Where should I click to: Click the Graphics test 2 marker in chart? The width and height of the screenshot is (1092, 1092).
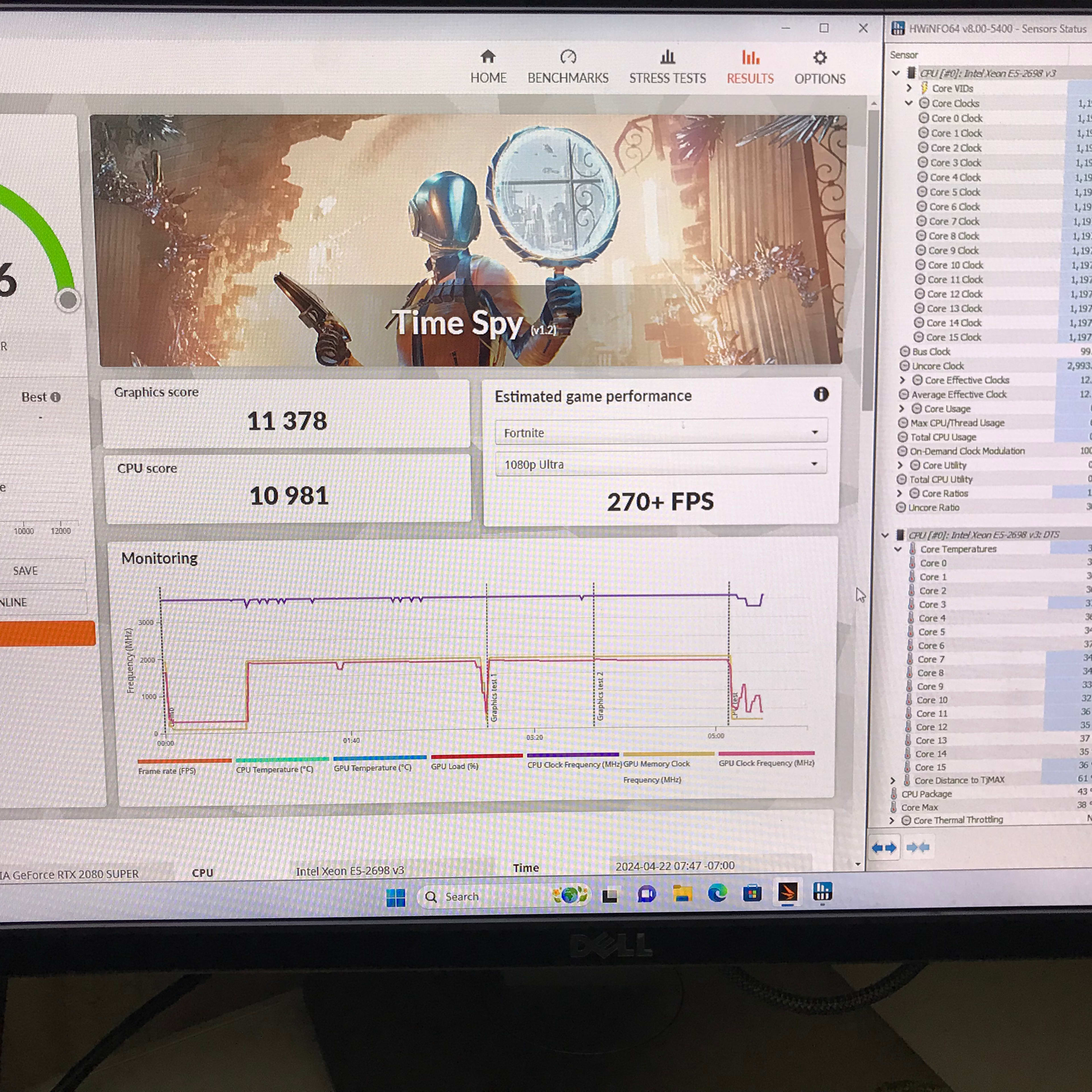tap(600, 696)
